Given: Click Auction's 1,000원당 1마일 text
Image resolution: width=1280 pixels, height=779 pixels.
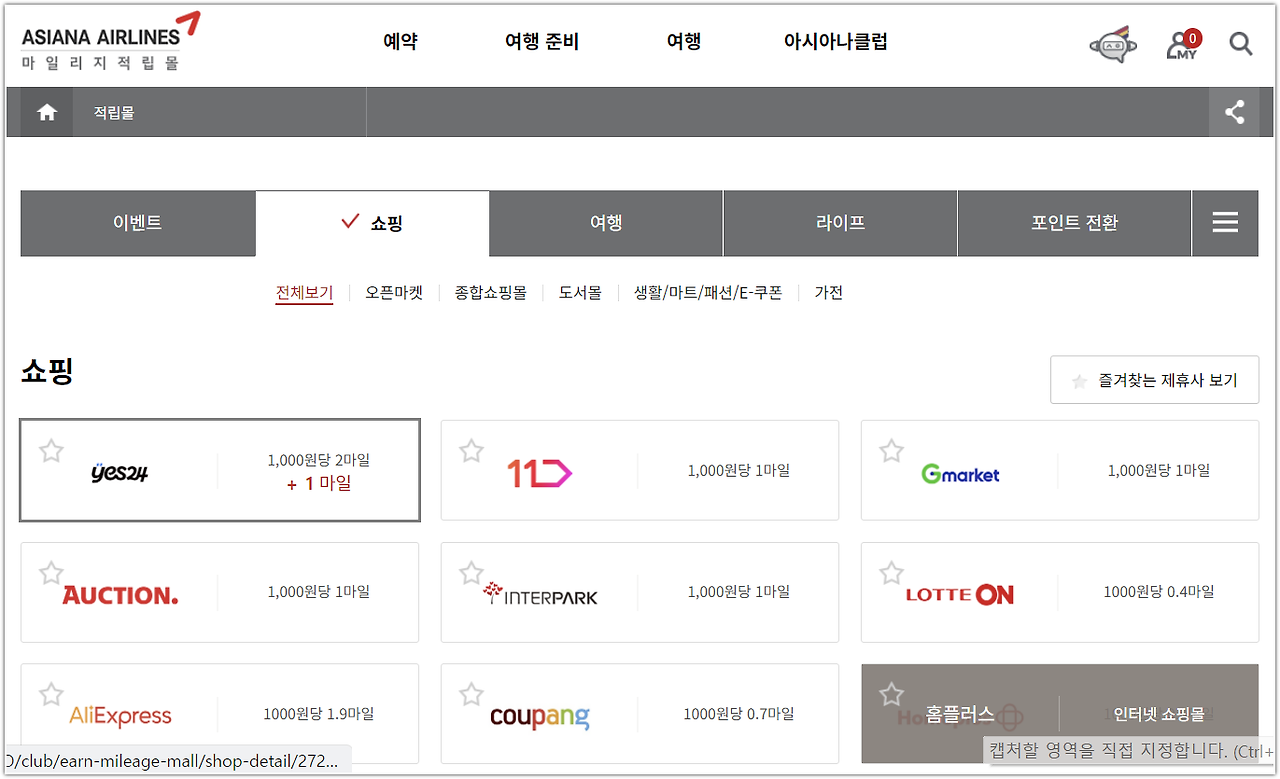Looking at the screenshot, I should pyautogui.click(x=319, y=592).
